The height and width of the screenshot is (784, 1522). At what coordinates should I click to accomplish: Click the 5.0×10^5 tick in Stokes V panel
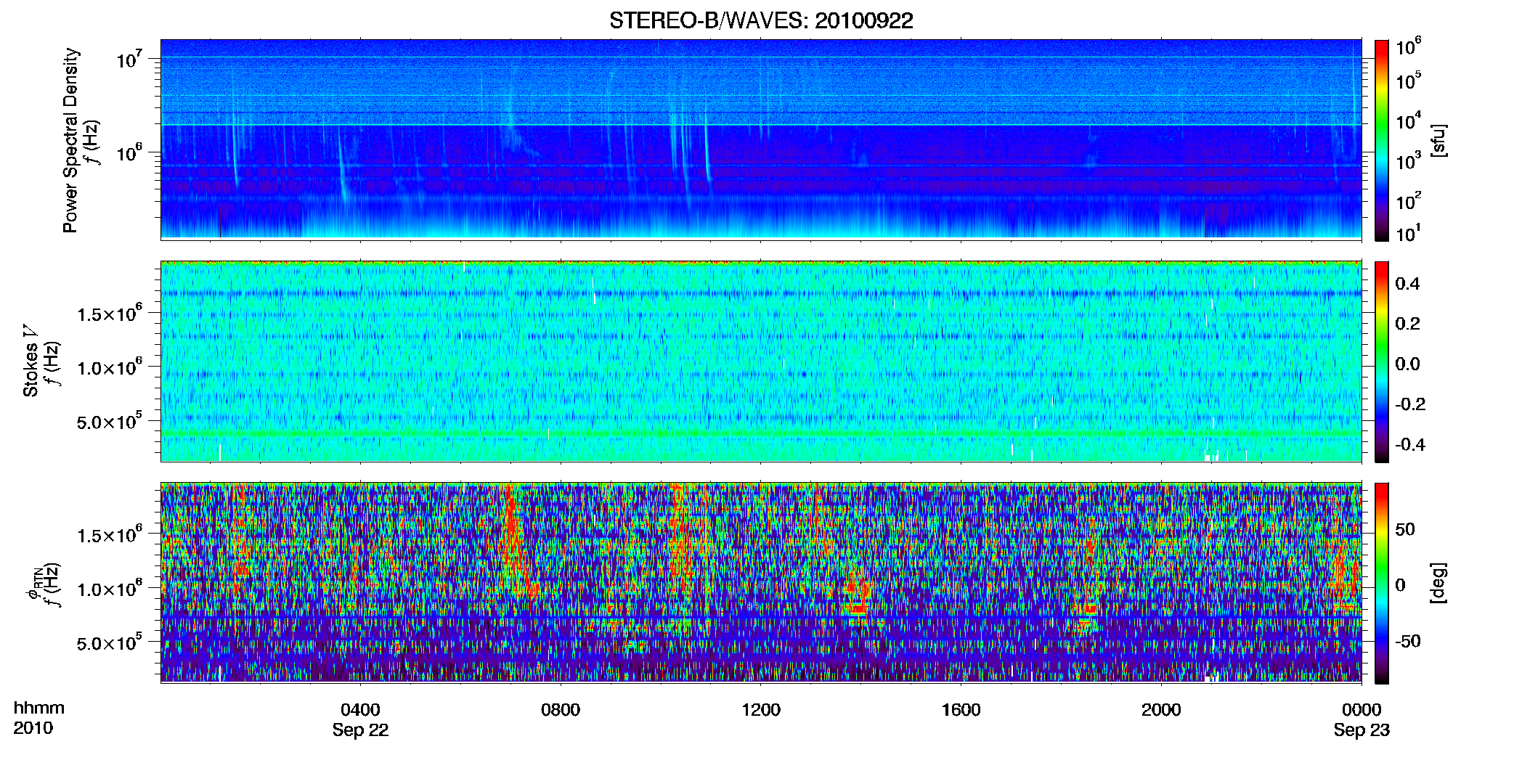[110, 421]
